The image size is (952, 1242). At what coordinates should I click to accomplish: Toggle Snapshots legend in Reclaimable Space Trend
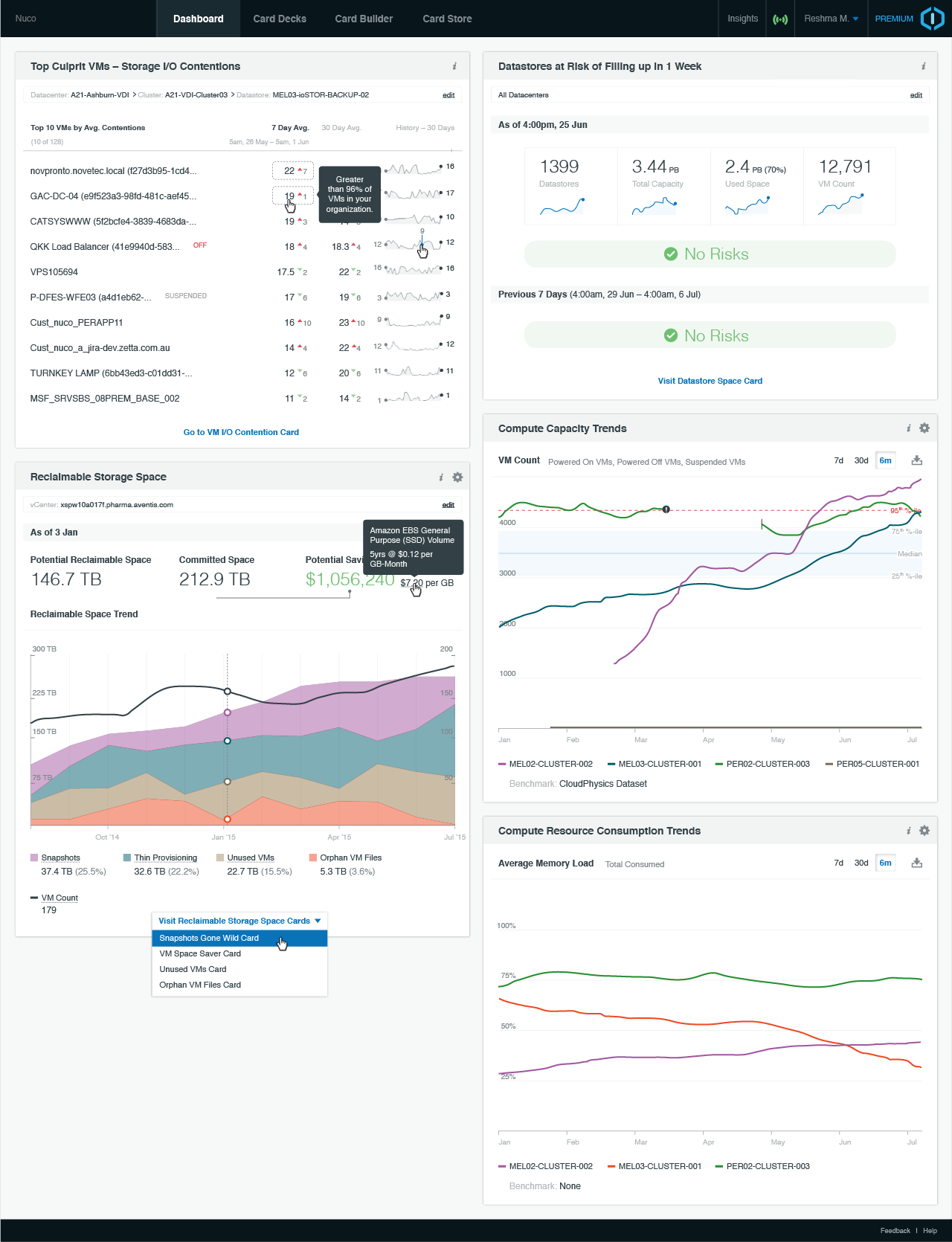coord(55,858)
